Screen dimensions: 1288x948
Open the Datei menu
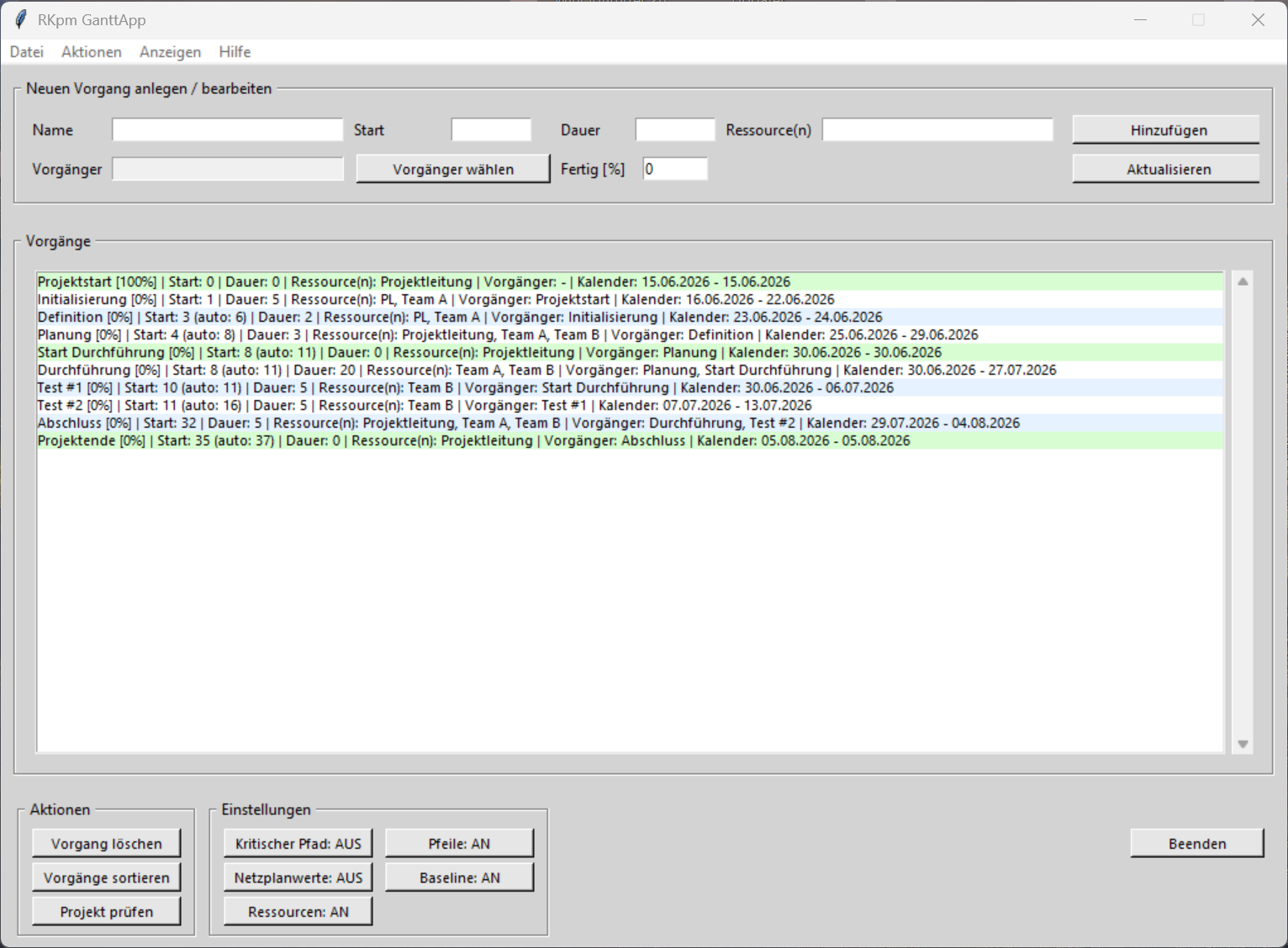(27, 52)
